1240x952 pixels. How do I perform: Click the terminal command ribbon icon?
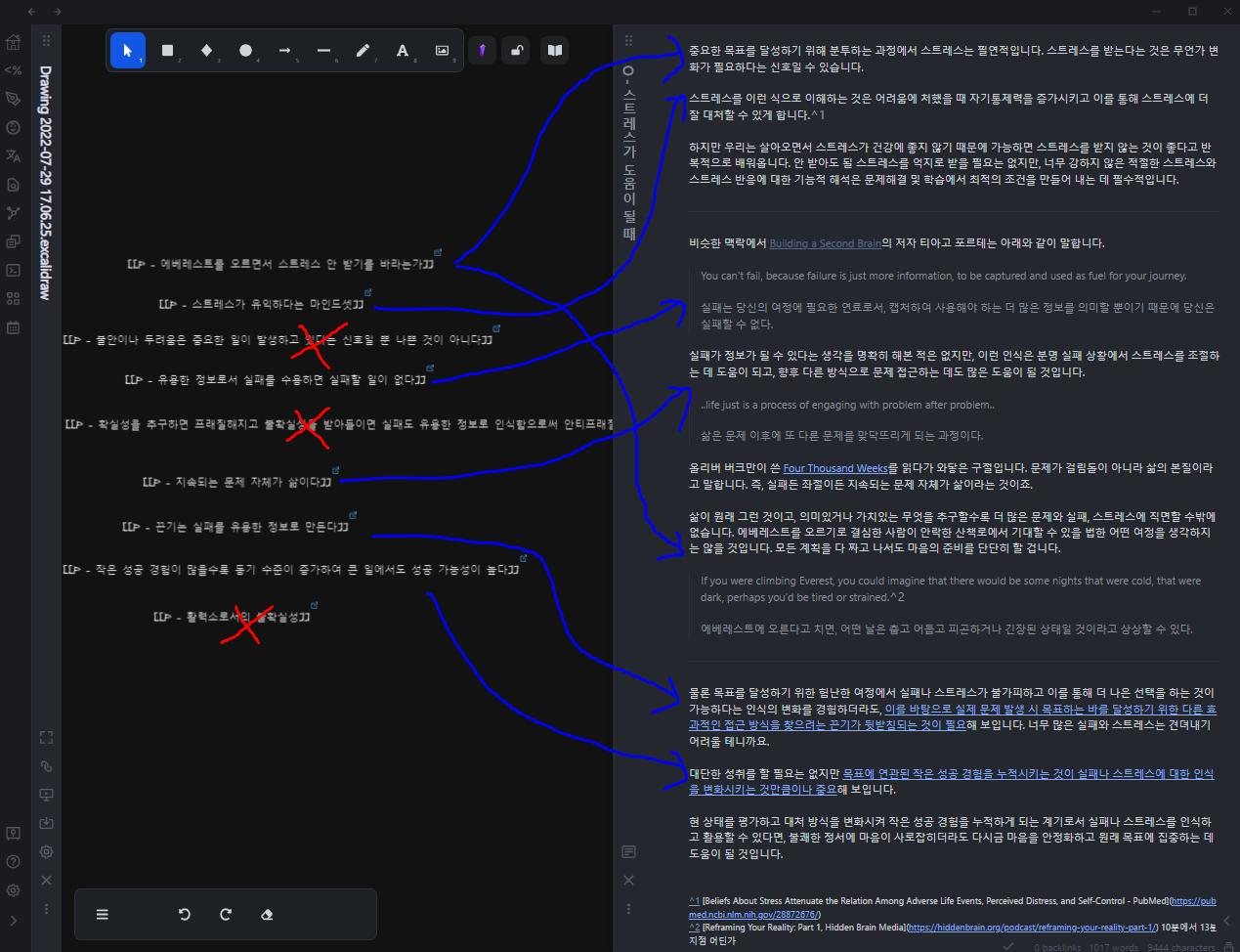[x=13, y=270]
